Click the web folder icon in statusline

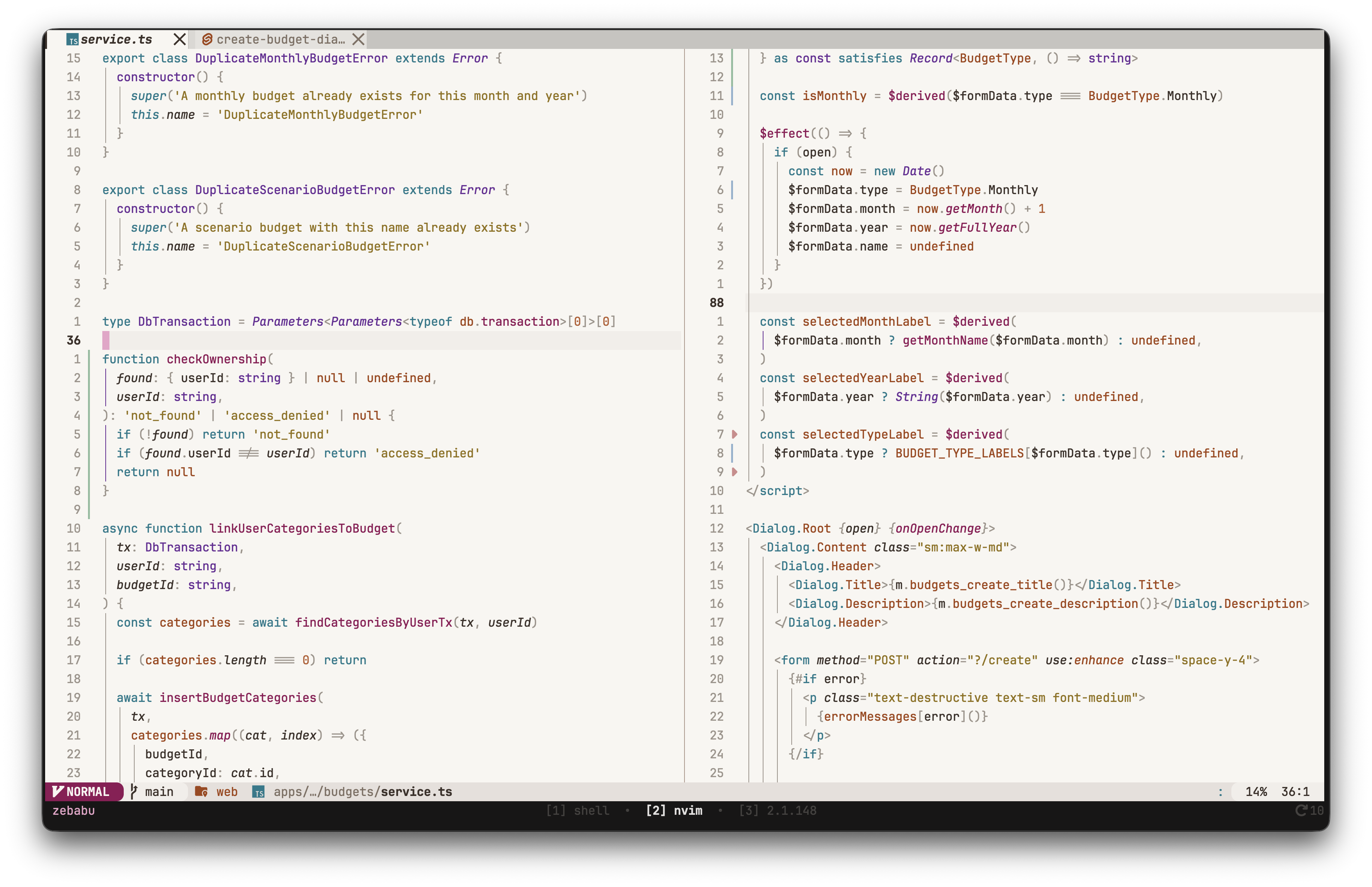(201, 791)
